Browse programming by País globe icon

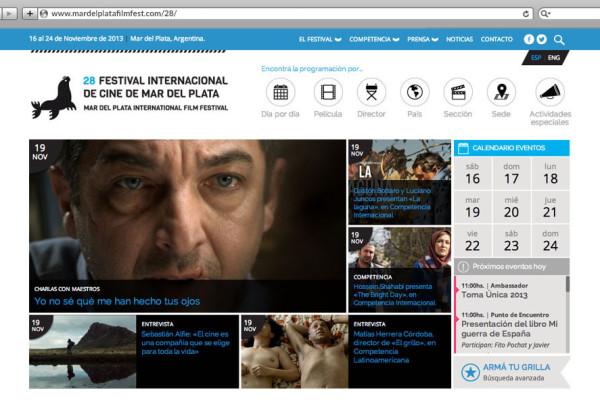point(414,92)
